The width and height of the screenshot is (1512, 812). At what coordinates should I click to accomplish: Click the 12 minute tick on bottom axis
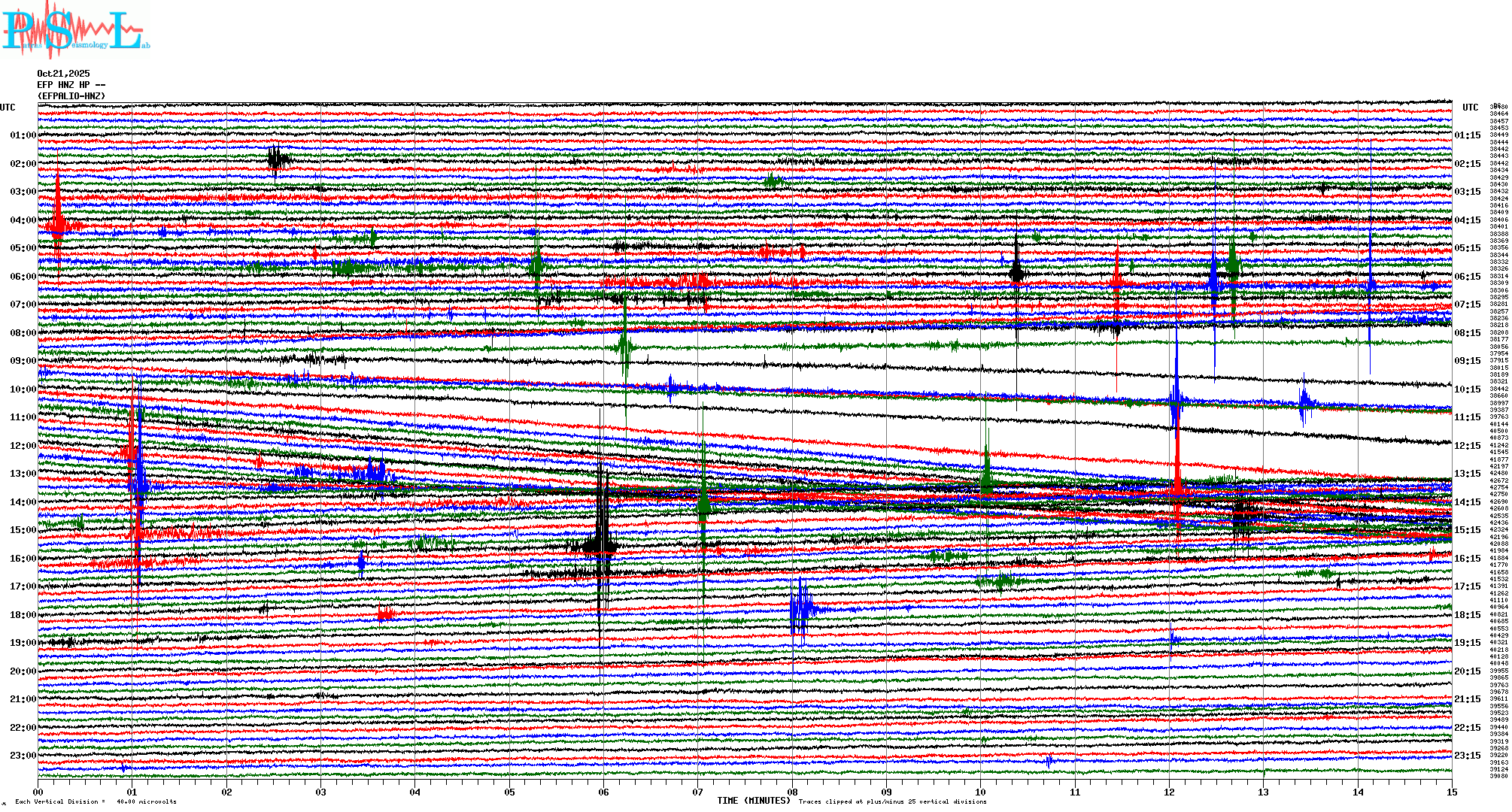coord(1169,792)
